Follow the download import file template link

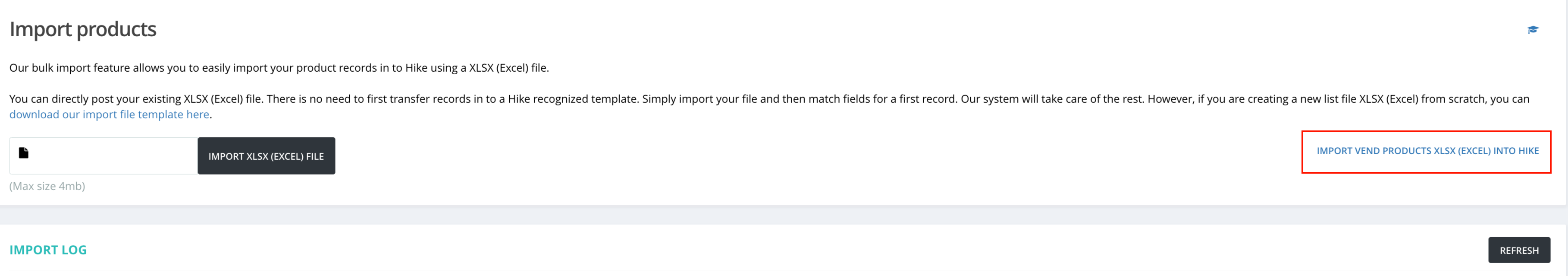coord(109,114)
